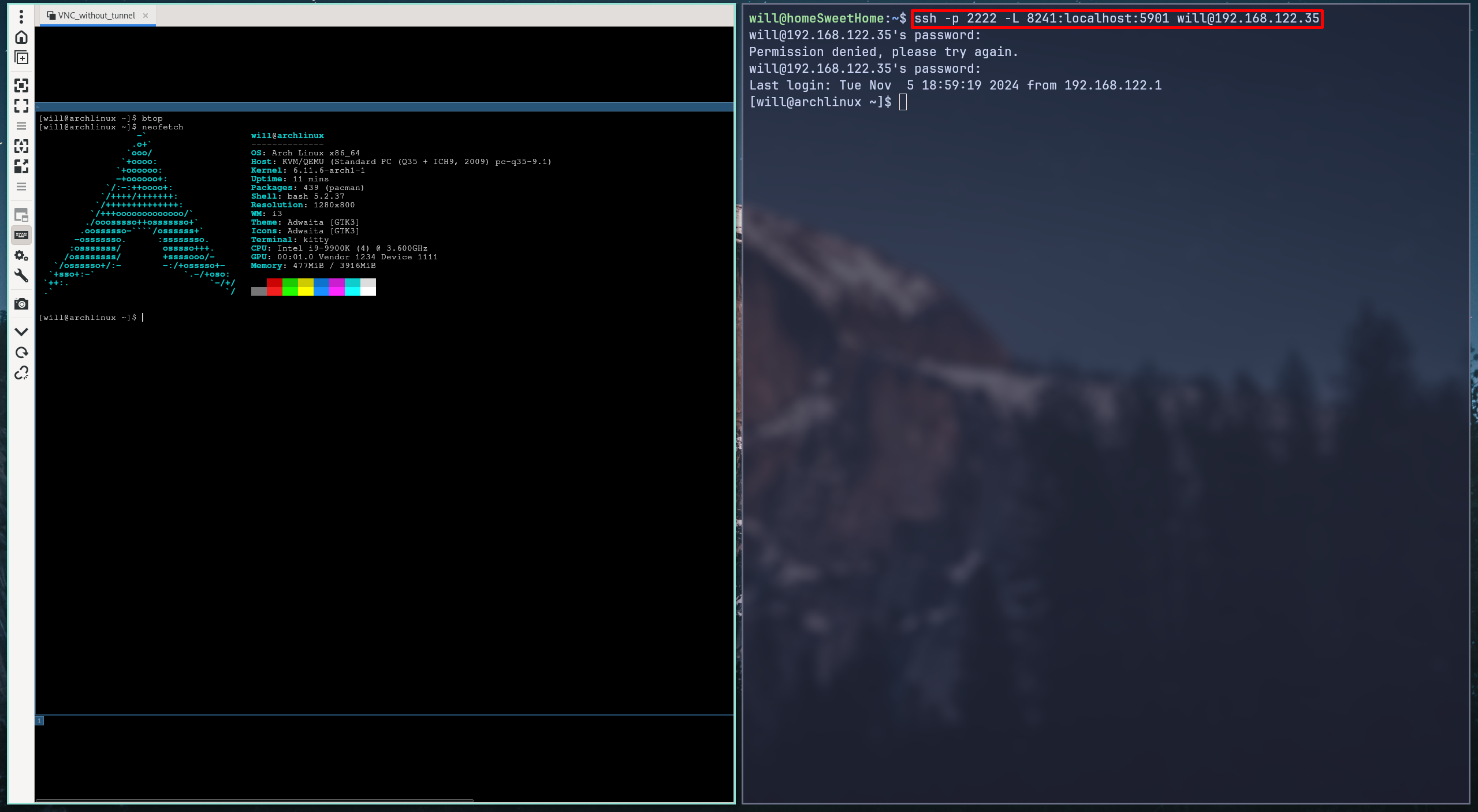This screenshot has width=1478, height=812.
Task: Click the neofetch color palette strip
Action: point(314,287)
